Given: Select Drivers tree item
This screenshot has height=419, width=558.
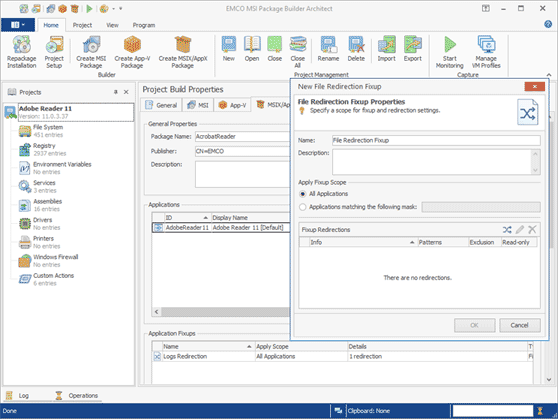Looking at the screenshot, I should tap(40, 223).
